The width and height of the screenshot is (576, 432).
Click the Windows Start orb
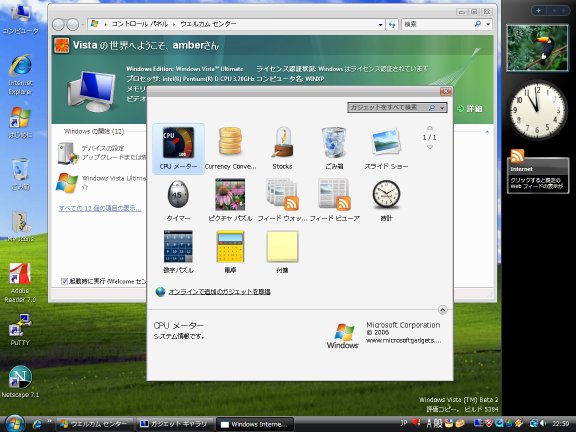pyautogui.click(x=15, y=424)
